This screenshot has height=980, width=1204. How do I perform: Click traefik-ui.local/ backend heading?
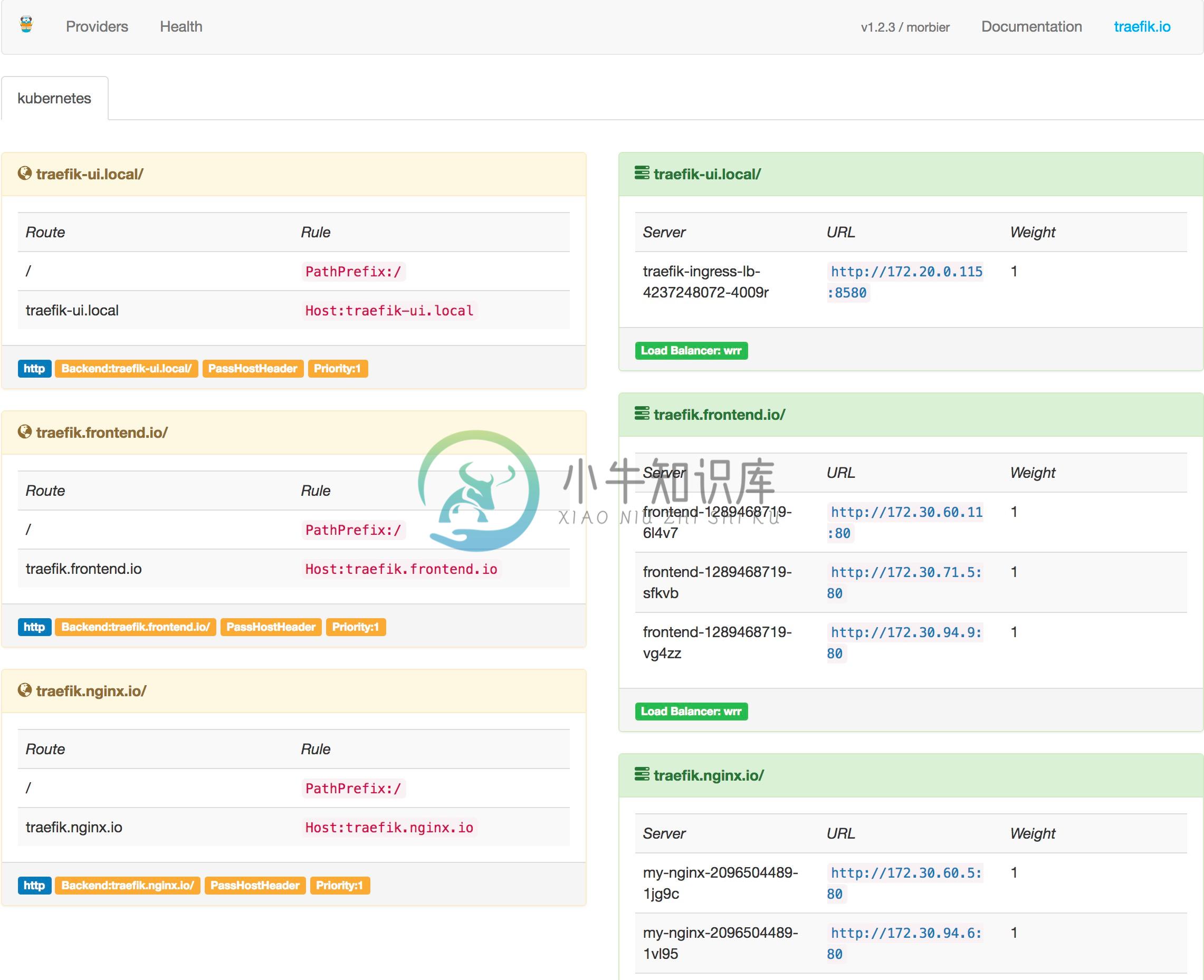pos(707,174)
